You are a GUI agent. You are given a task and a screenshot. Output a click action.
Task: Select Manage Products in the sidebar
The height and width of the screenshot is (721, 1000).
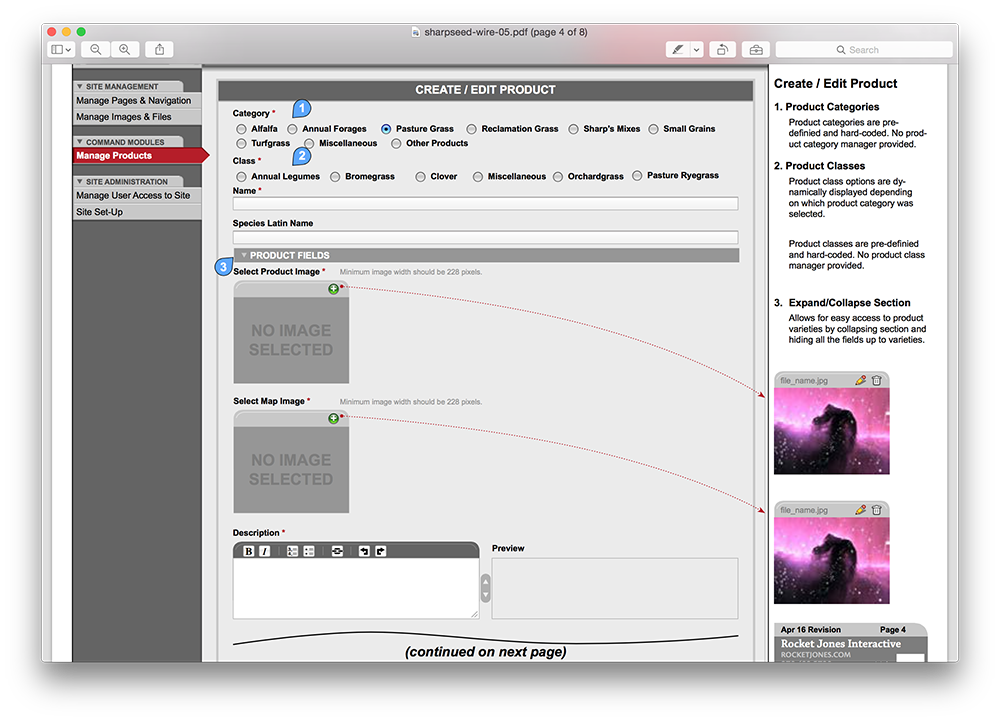[114, 156]
